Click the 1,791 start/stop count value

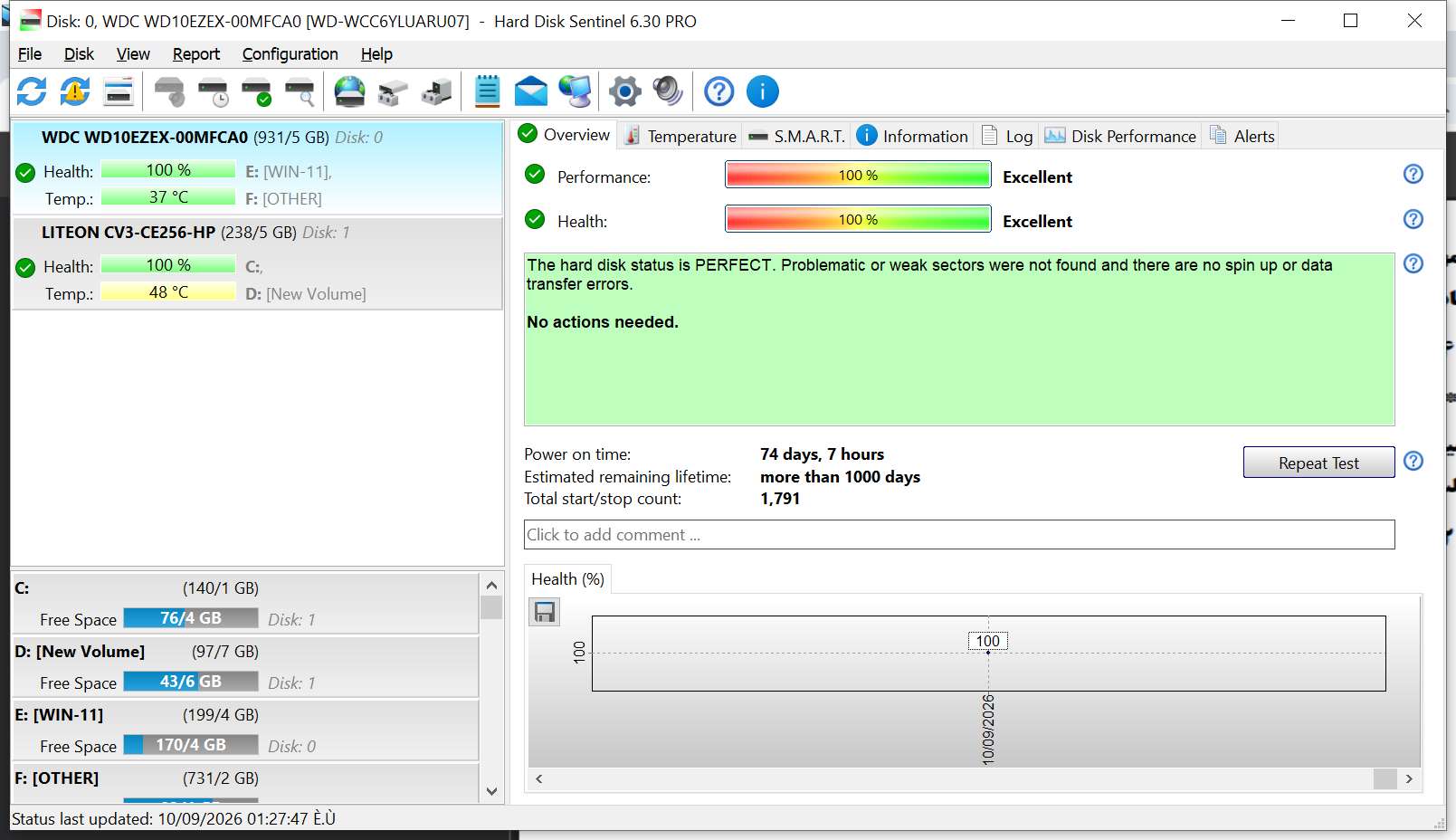pyautogui.click(x=780, y=499)
